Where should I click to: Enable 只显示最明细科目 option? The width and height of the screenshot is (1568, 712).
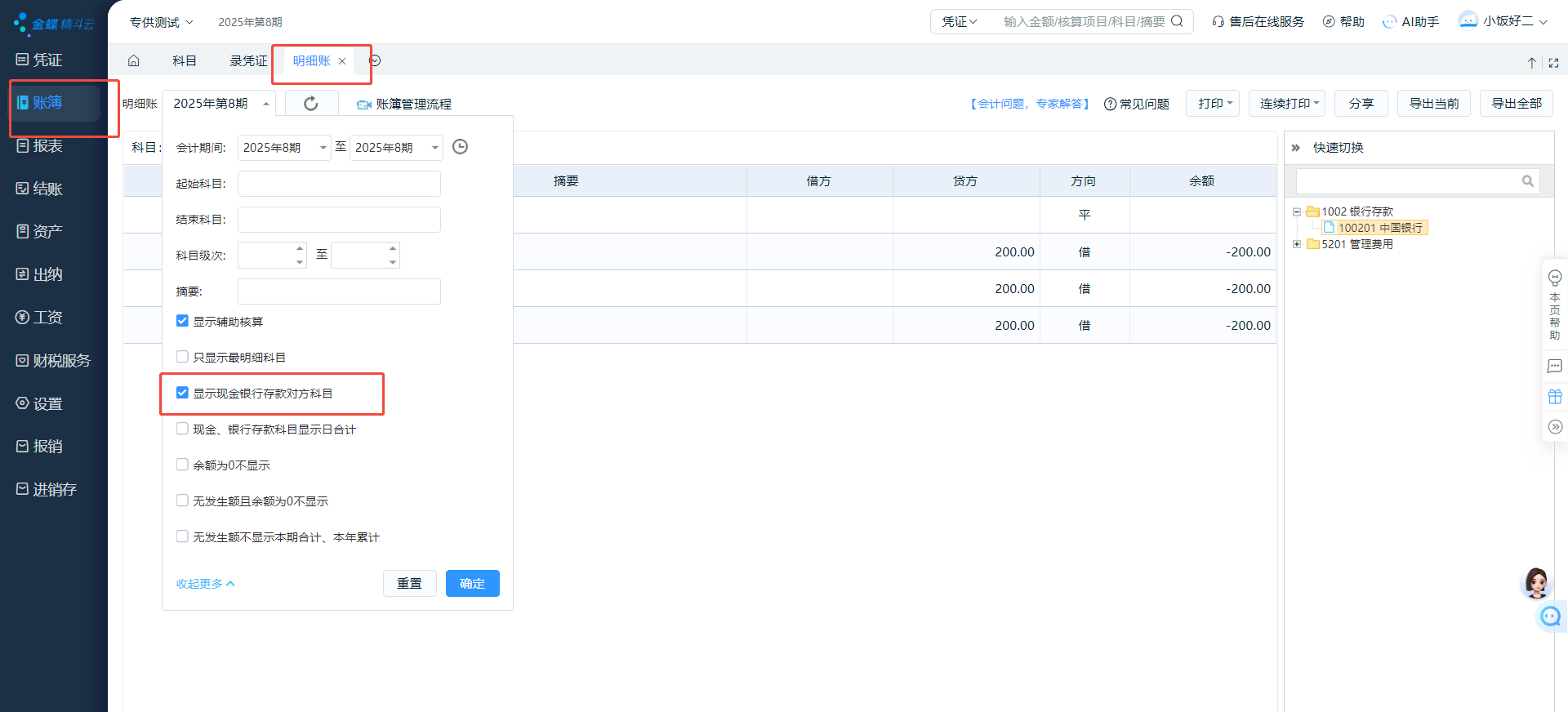pos(182,357)
